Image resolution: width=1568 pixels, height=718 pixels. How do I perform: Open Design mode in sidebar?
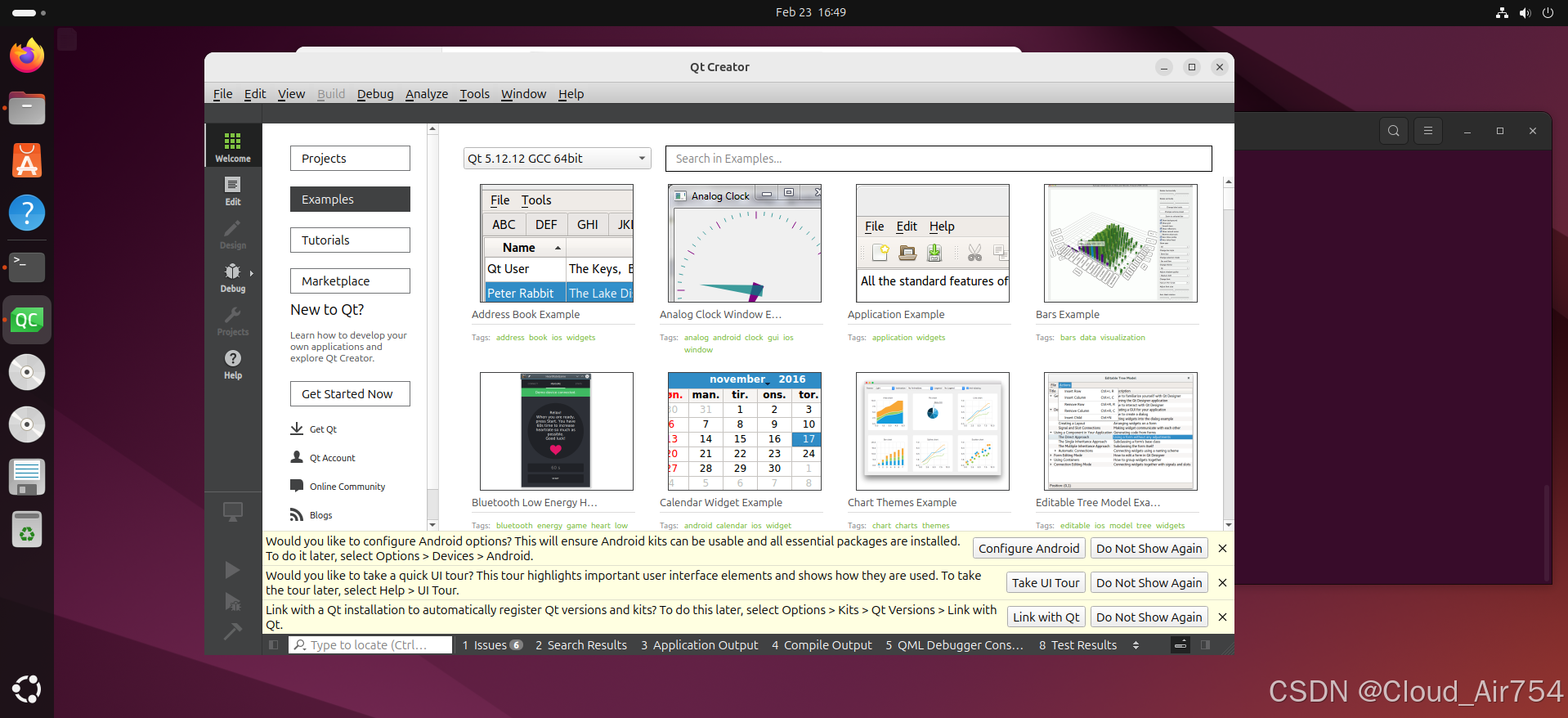tap(233, 234)
